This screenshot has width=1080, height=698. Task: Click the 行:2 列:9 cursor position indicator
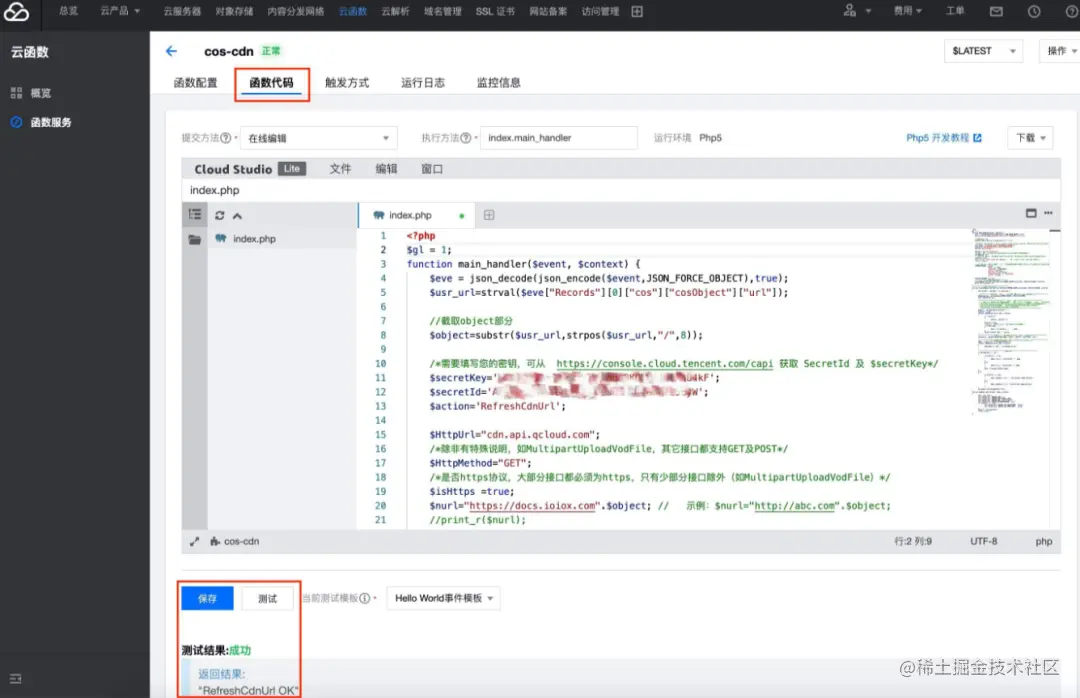coord(913,542)
